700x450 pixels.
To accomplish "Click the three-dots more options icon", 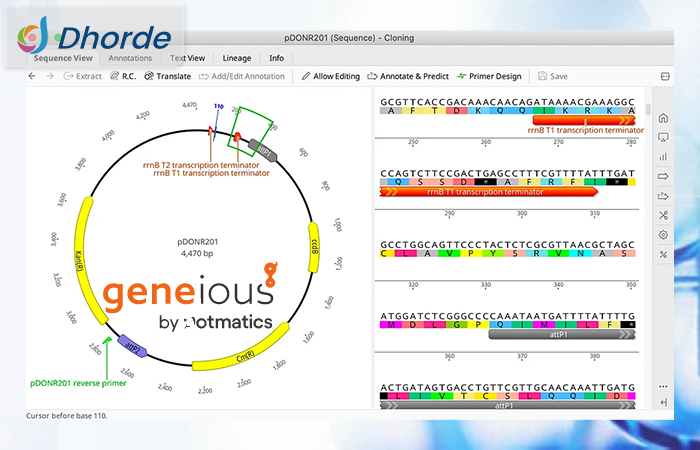I will click(x=663, y=387).
